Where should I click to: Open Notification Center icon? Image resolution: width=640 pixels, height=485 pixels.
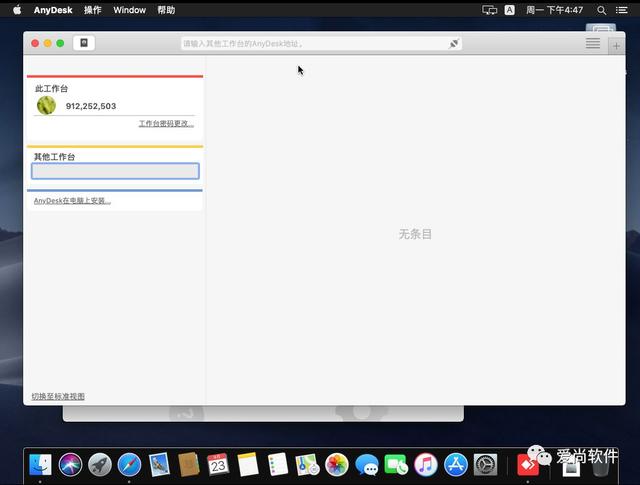[622, 10]
